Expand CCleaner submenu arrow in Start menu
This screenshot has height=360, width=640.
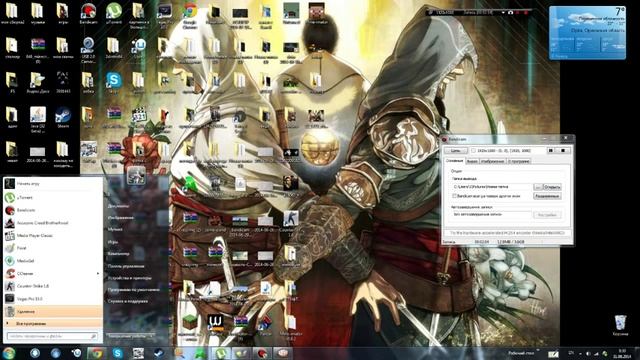click(98, 273)
